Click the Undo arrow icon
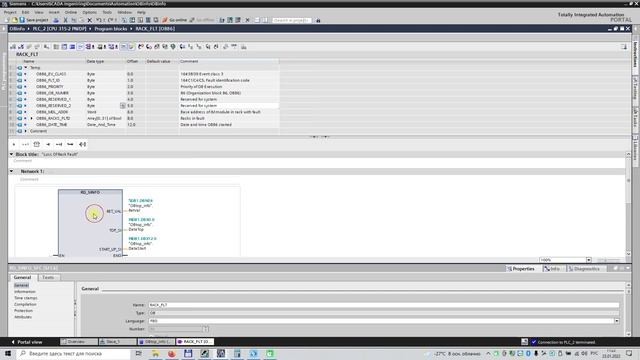 coord(99,20)
